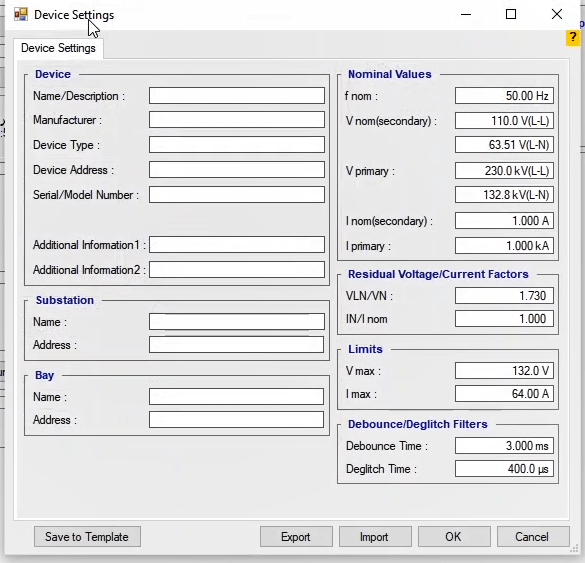Click the yellow help question mark icon
This screenshot has height=563, width=585.
573,38
